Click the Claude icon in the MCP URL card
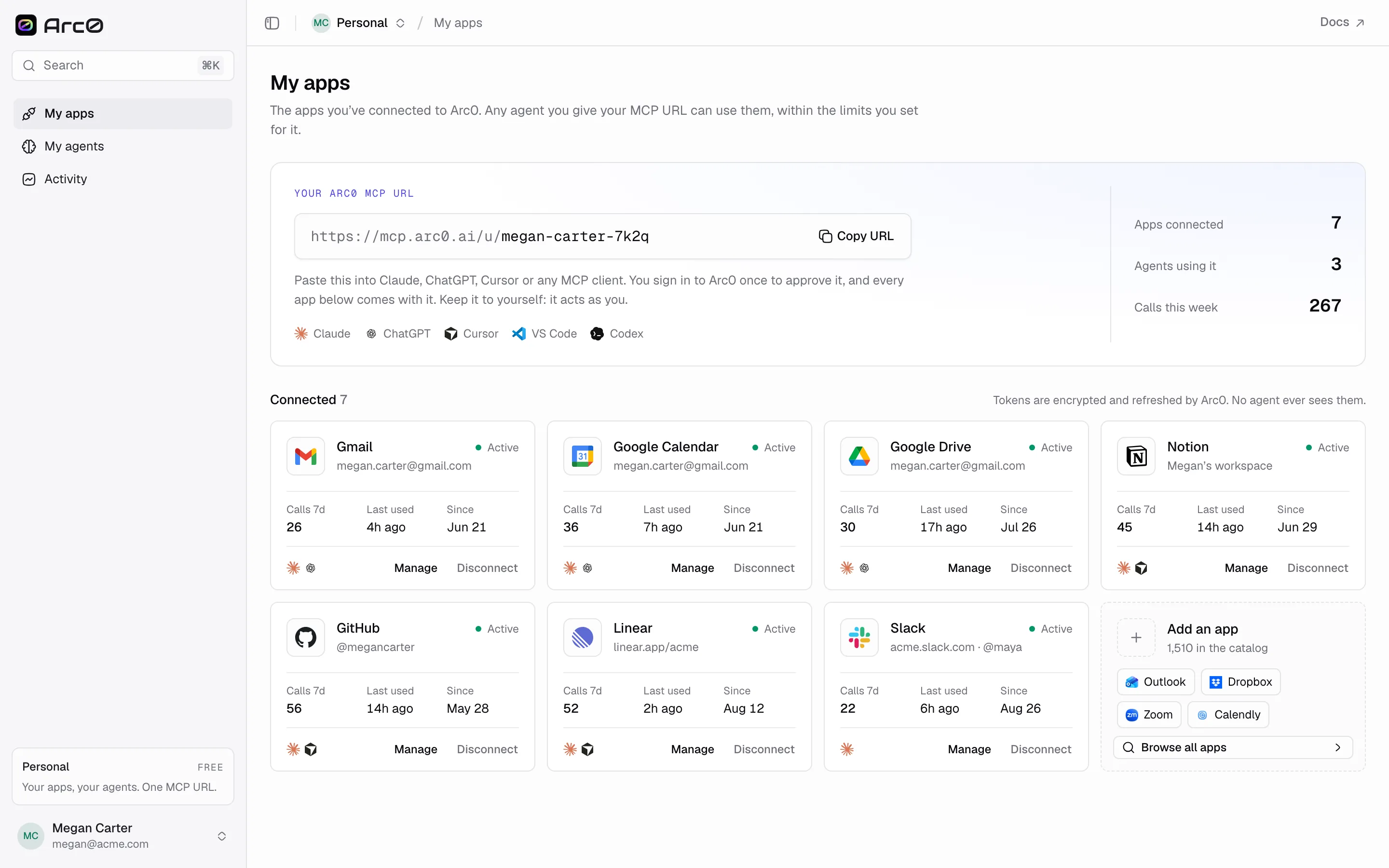 [x=301, y=334]
